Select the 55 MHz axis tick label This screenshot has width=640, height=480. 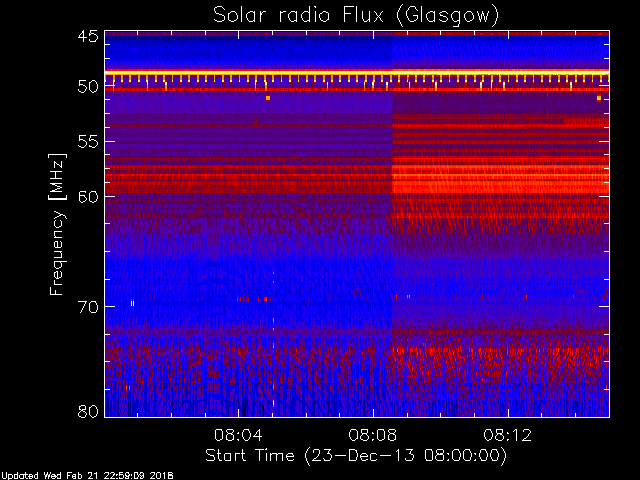[88, 142]
